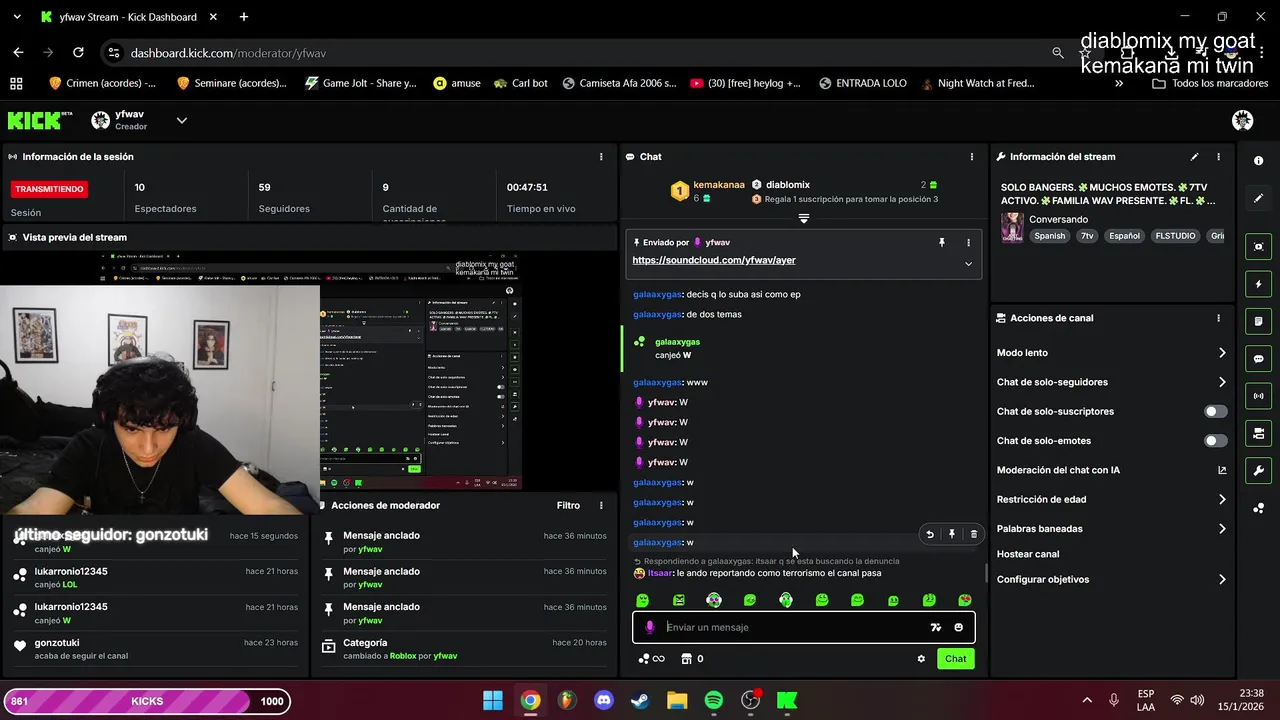
Task: Open the shop icon with 0 count
Action: pyautogui.click(x=692, y=659)
